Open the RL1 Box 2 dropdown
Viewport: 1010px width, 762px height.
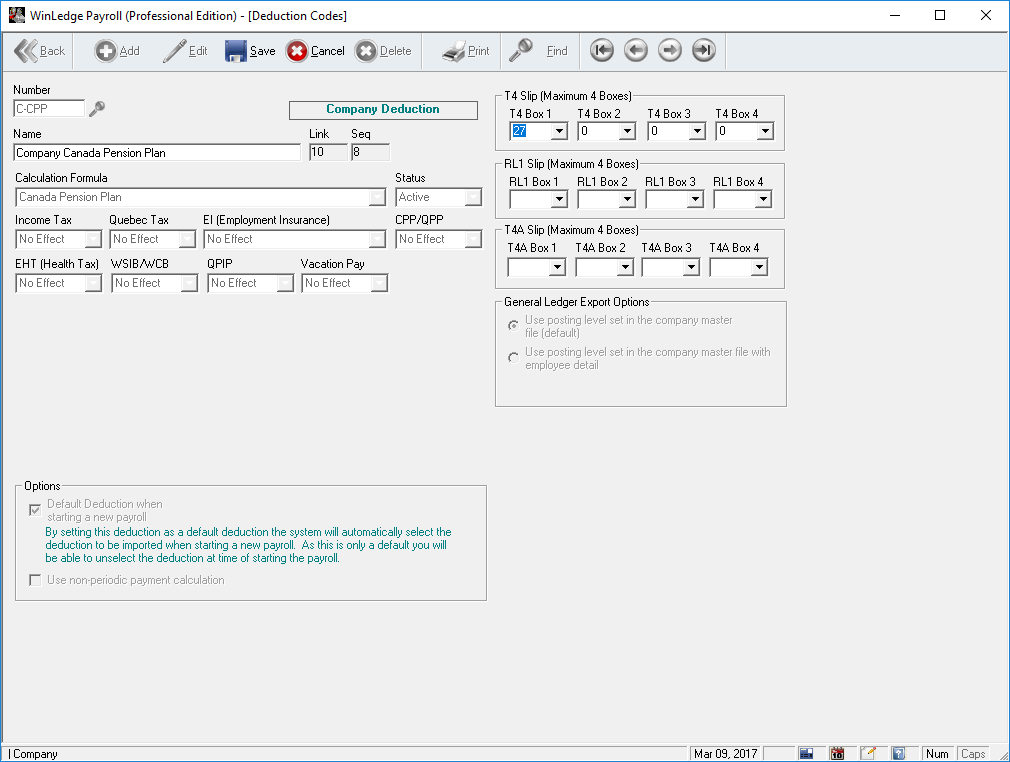pos(626,199)
